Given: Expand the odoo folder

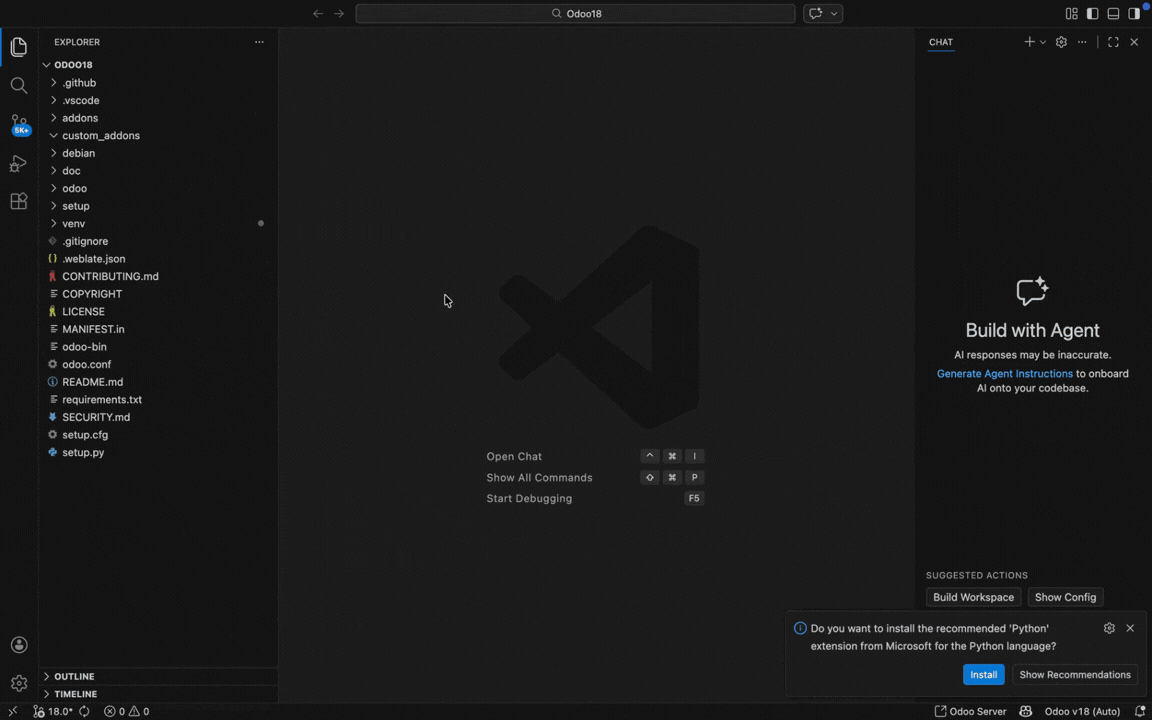Looking at the screenshot, I should click(x=158, y=188).
